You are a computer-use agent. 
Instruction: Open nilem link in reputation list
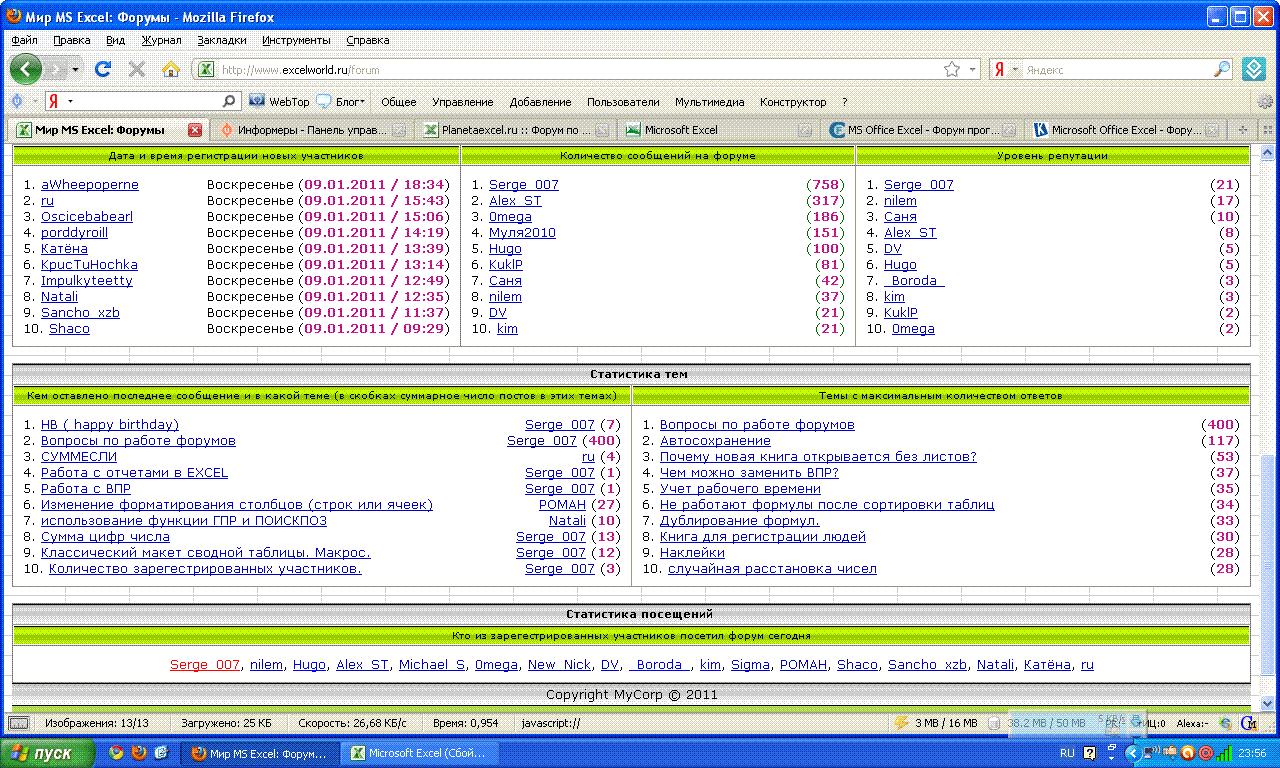click(x=900, y=201)
